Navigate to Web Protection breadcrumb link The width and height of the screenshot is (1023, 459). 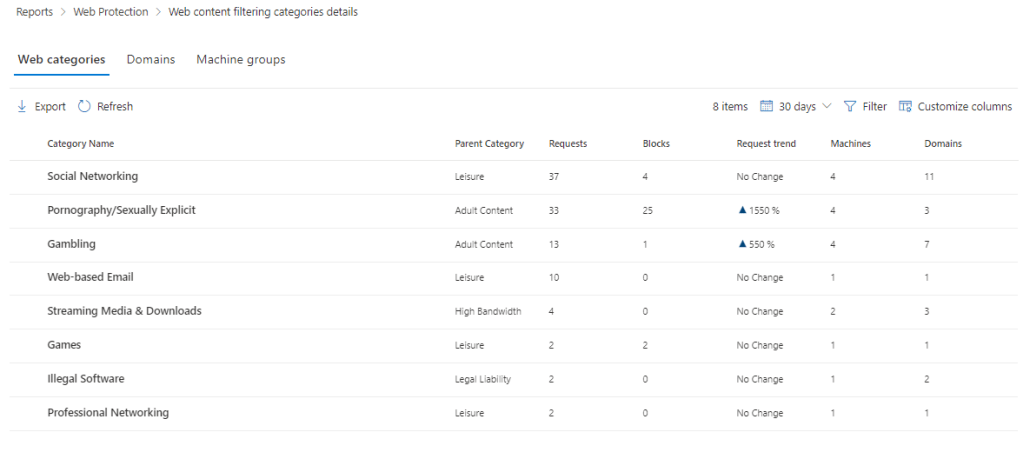tap(109, 12)
